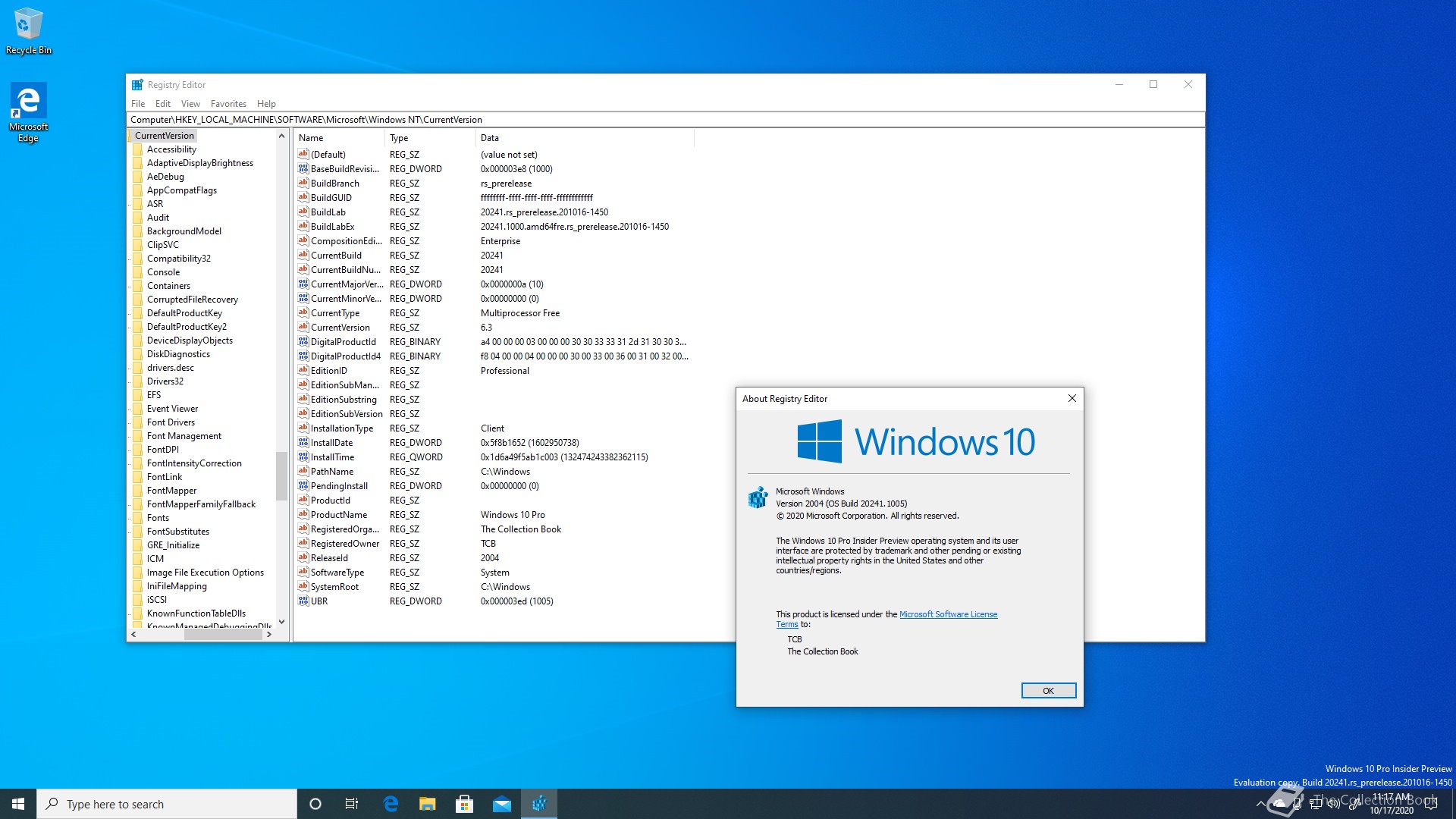Click the Console folder icon in tree

[138, 272]
